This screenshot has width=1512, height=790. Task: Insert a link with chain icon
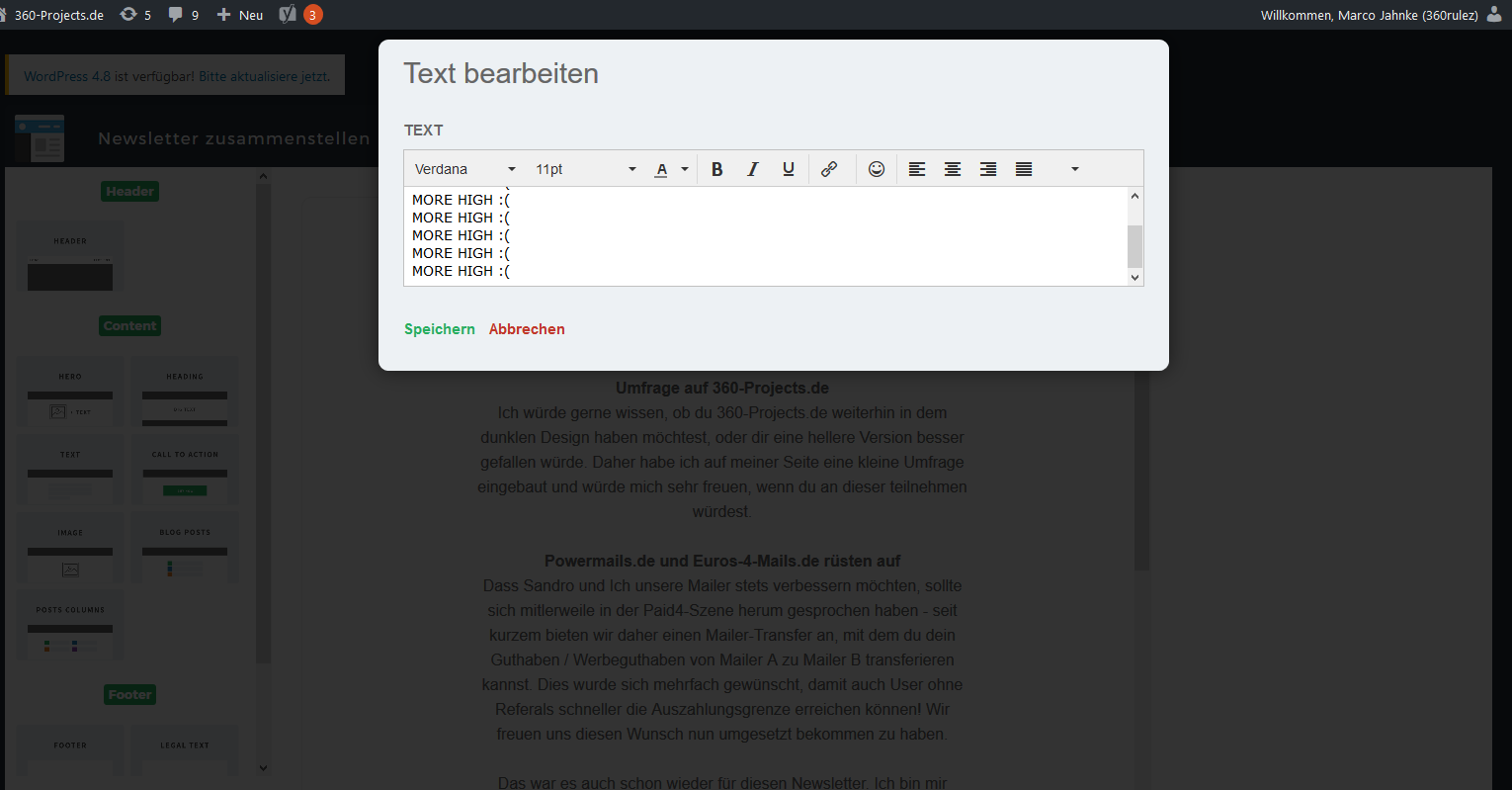829,169
